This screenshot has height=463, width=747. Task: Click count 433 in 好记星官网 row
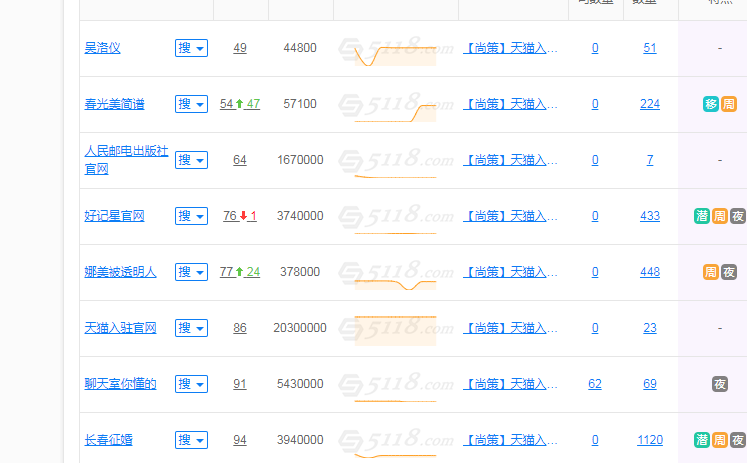(x=650, y=216)
